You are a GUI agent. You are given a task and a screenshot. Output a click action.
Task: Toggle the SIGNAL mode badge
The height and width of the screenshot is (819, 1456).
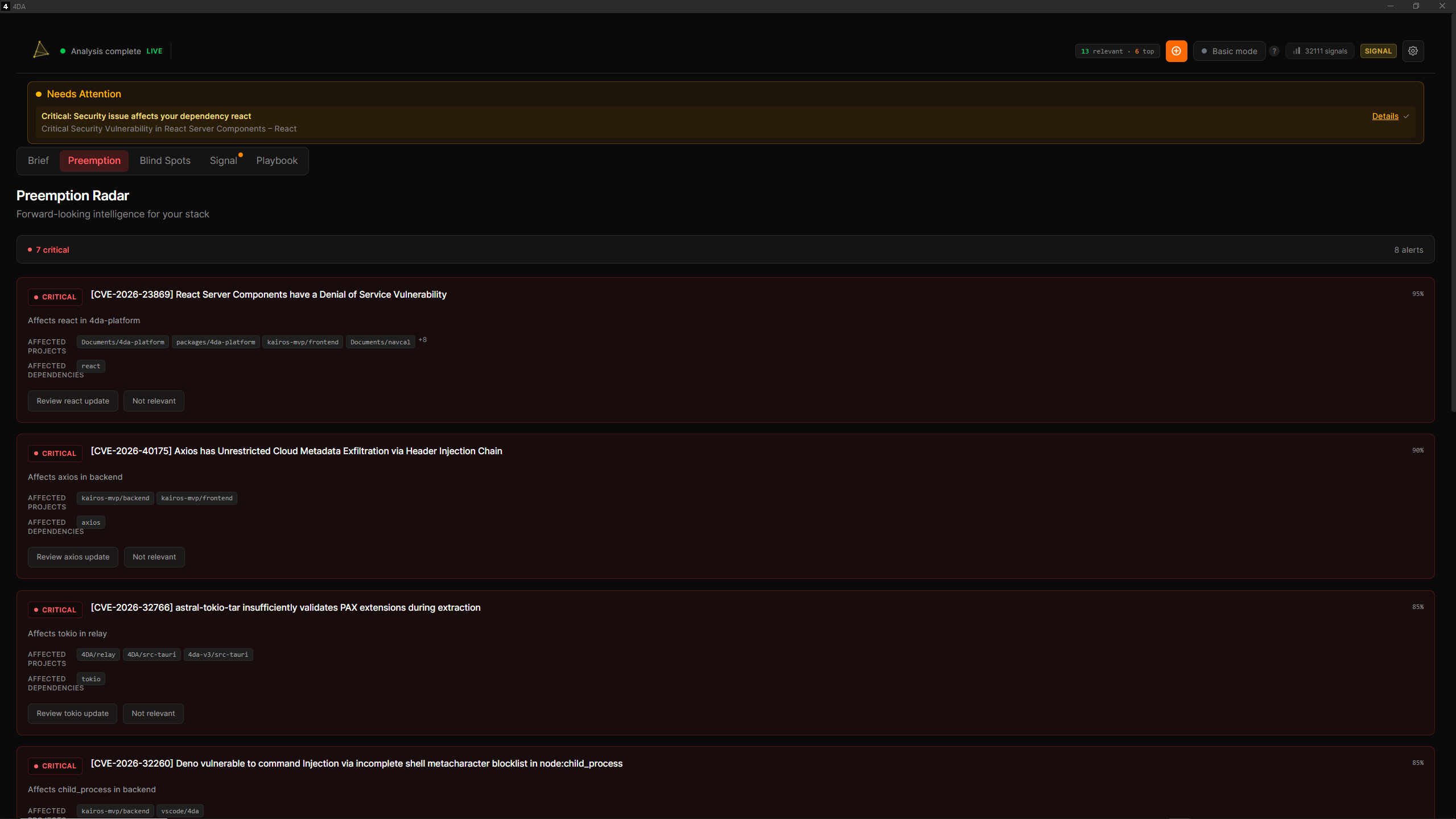[1379, 51]
